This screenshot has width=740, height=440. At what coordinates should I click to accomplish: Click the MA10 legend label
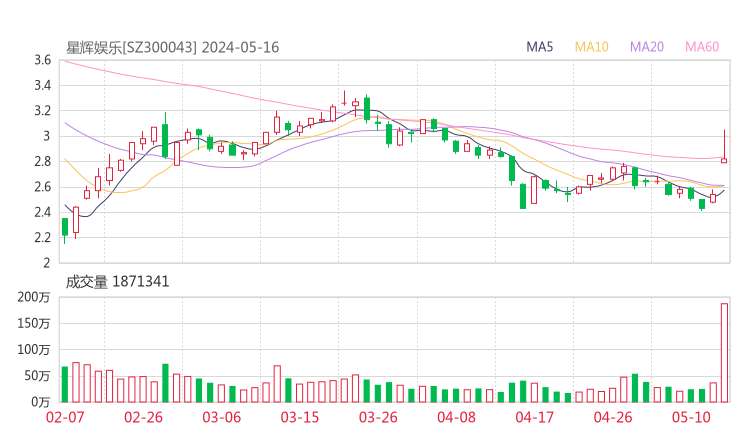(591, 47)
